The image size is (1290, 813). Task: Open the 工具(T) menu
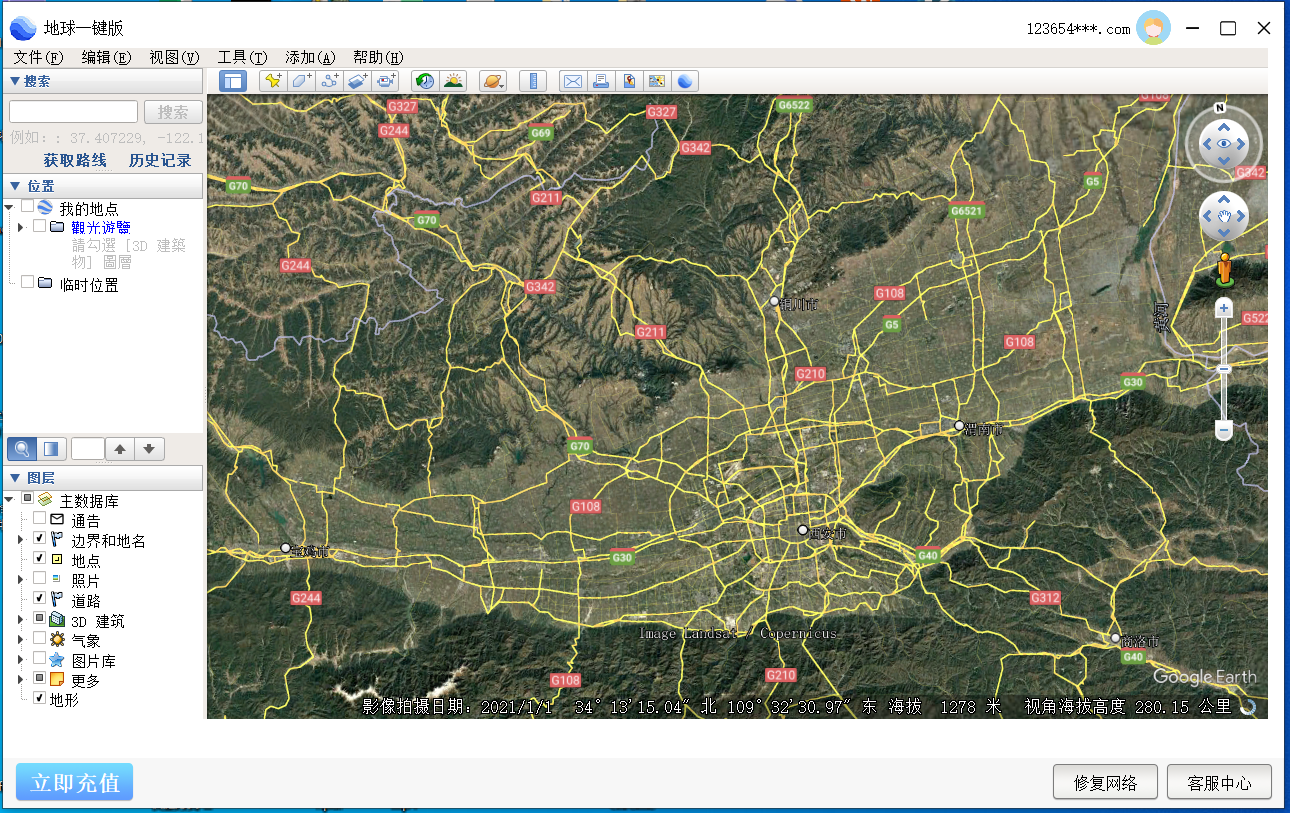pos(242,57)
